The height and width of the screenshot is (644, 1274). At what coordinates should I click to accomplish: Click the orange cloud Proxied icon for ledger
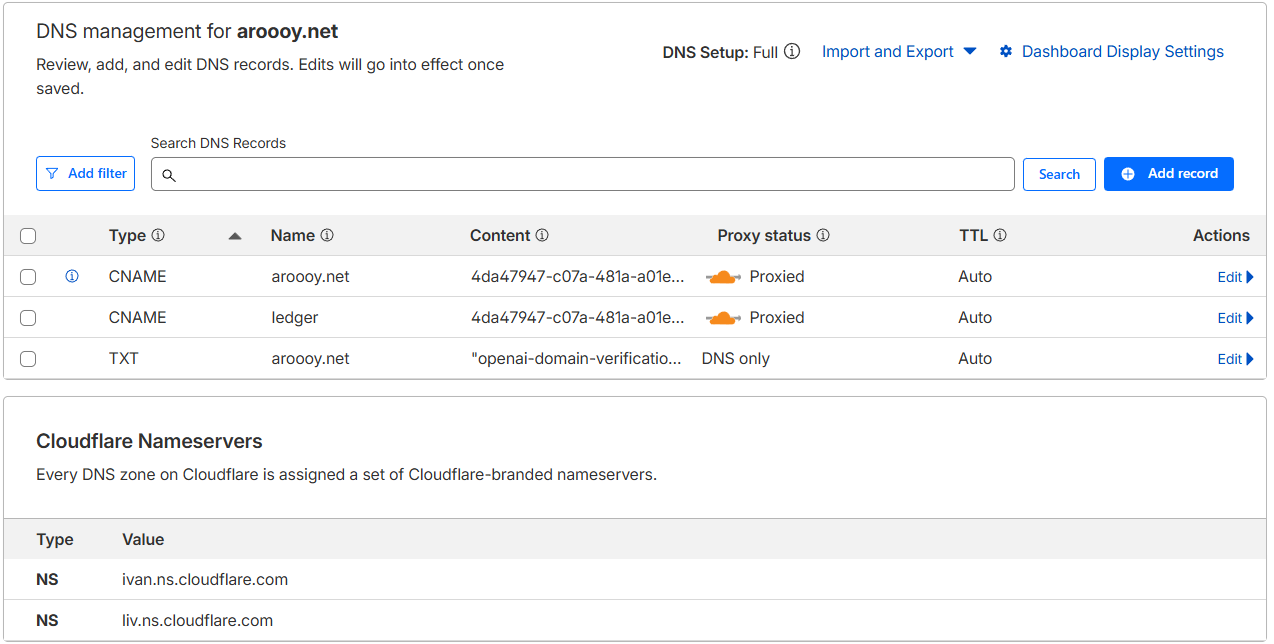coord(723,318)
